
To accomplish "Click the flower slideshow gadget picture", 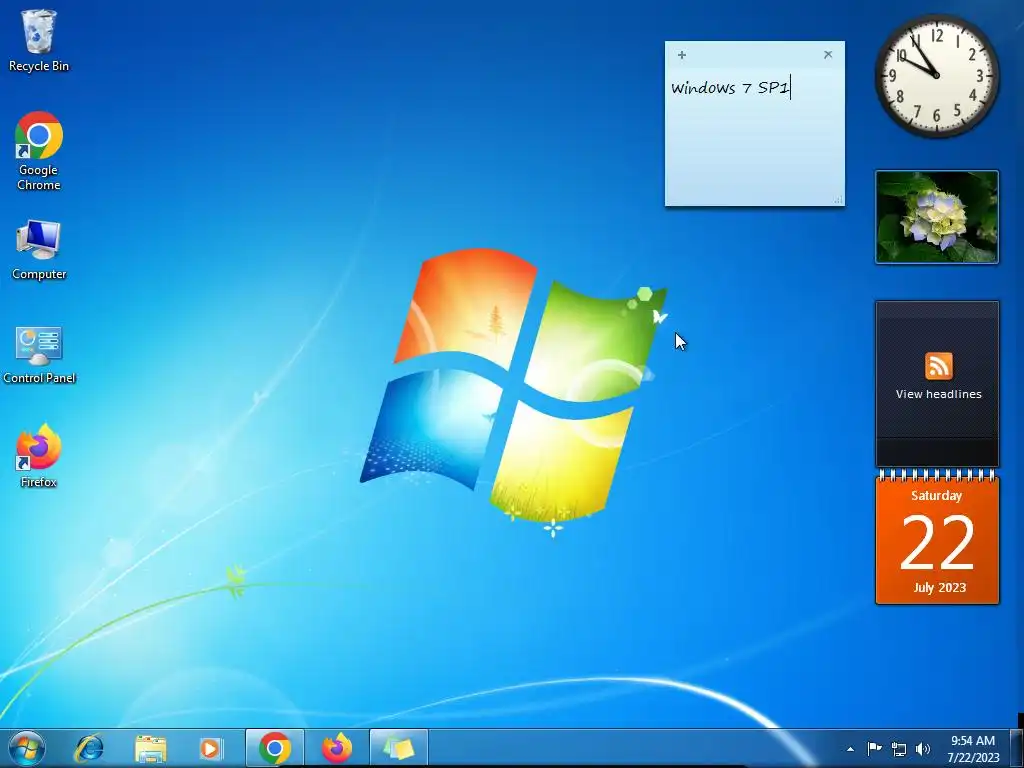I will [936, 217].
